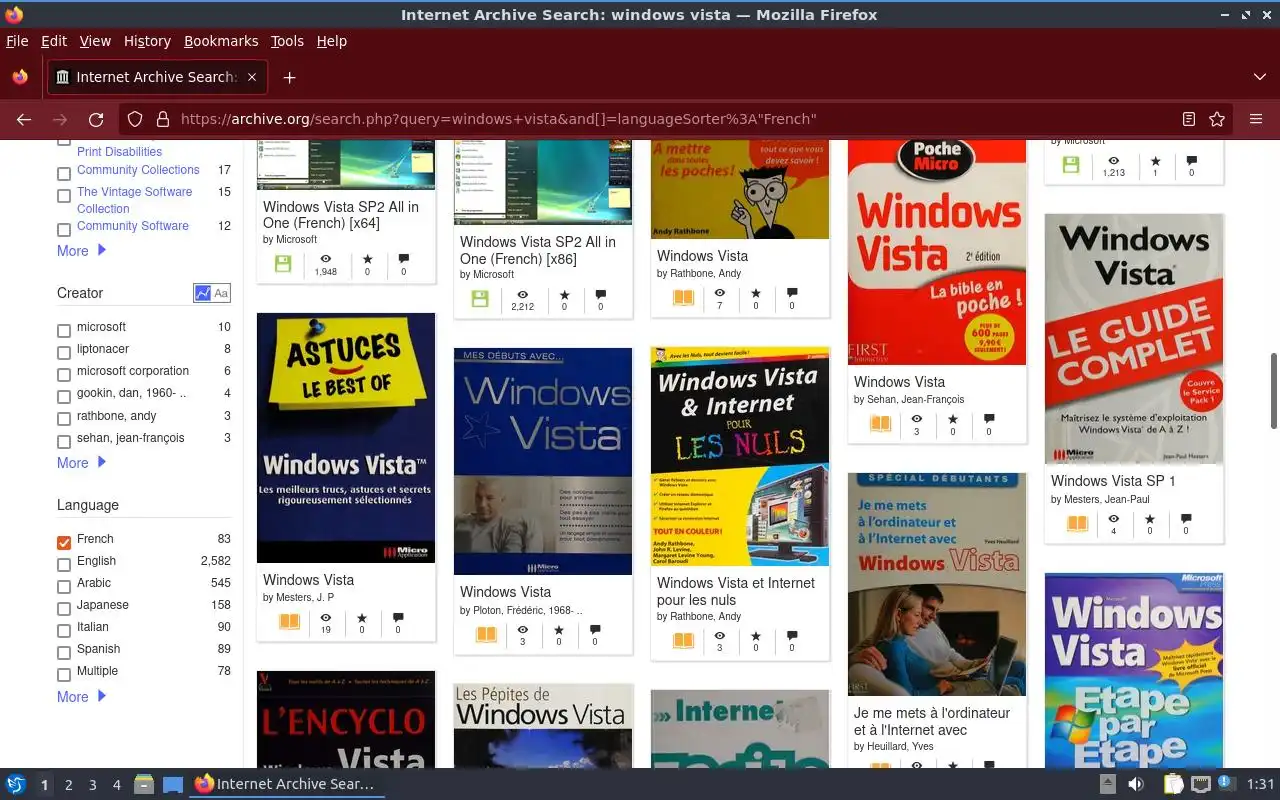
Task: Check the Arabic language filter
Action: 64,587
